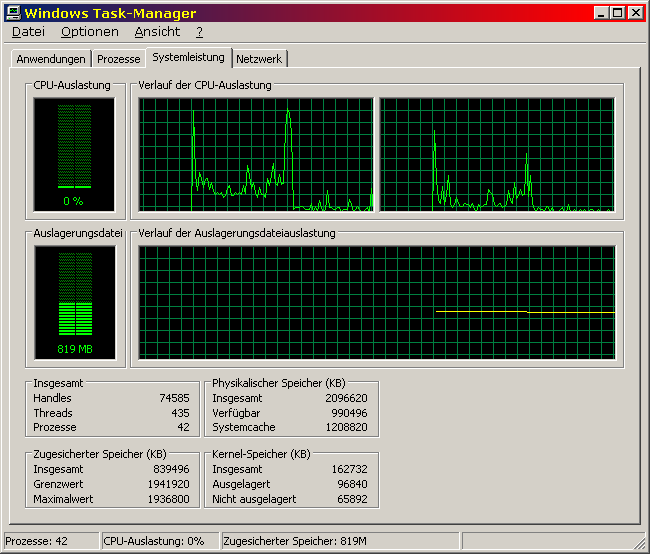Switch to the Netzwerk tab
This screenshot has height=554, width=650.
point(259,59)
